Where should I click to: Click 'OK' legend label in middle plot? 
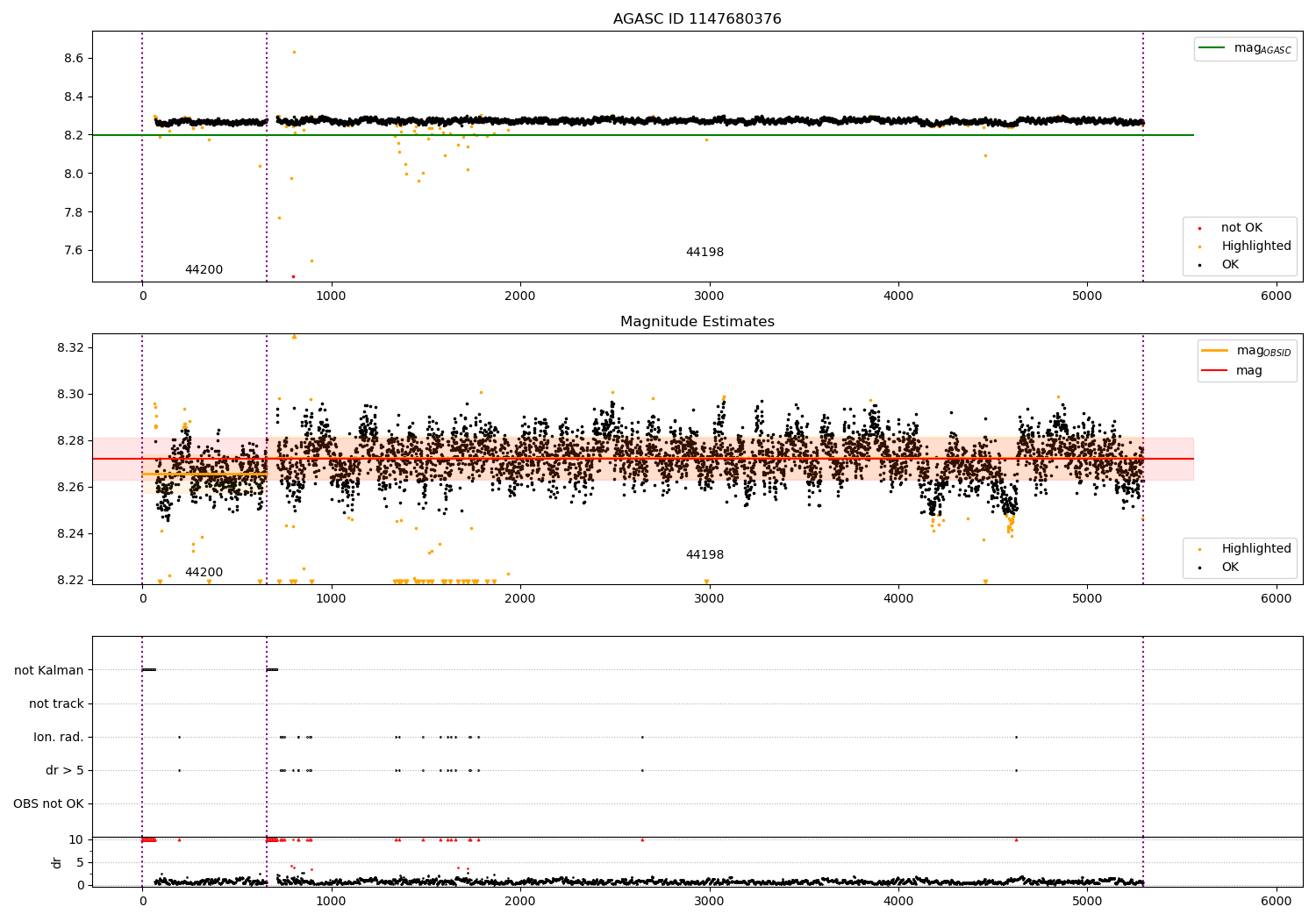1230,568
